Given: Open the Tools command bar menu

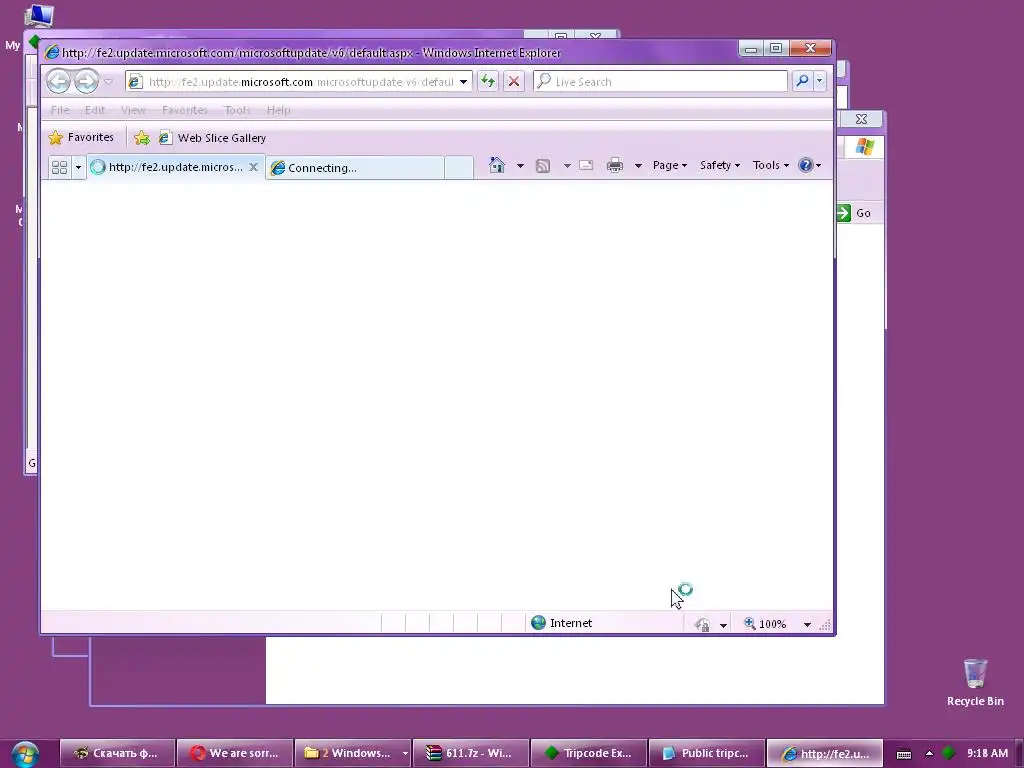Looking at the screenshot, I should click(x=771, y=165).
